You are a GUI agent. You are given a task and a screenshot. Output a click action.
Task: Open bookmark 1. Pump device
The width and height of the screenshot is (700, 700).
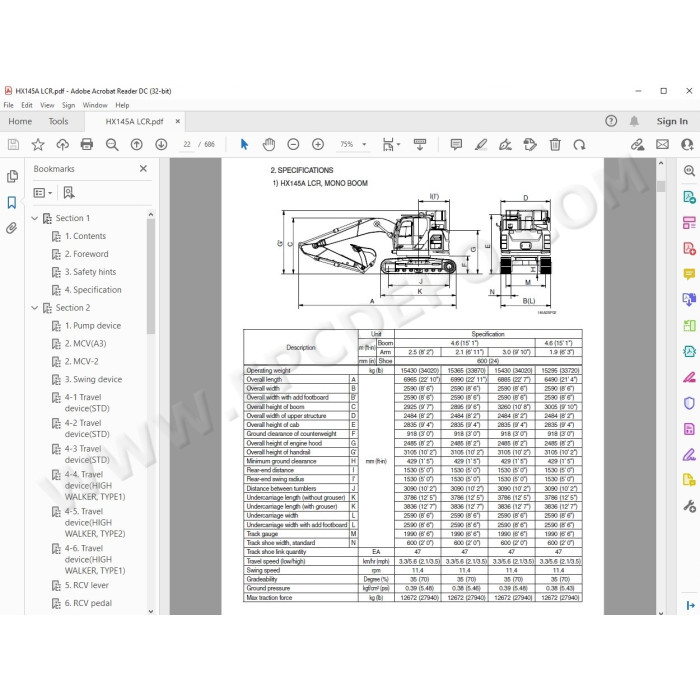click(x=93, y=326)
